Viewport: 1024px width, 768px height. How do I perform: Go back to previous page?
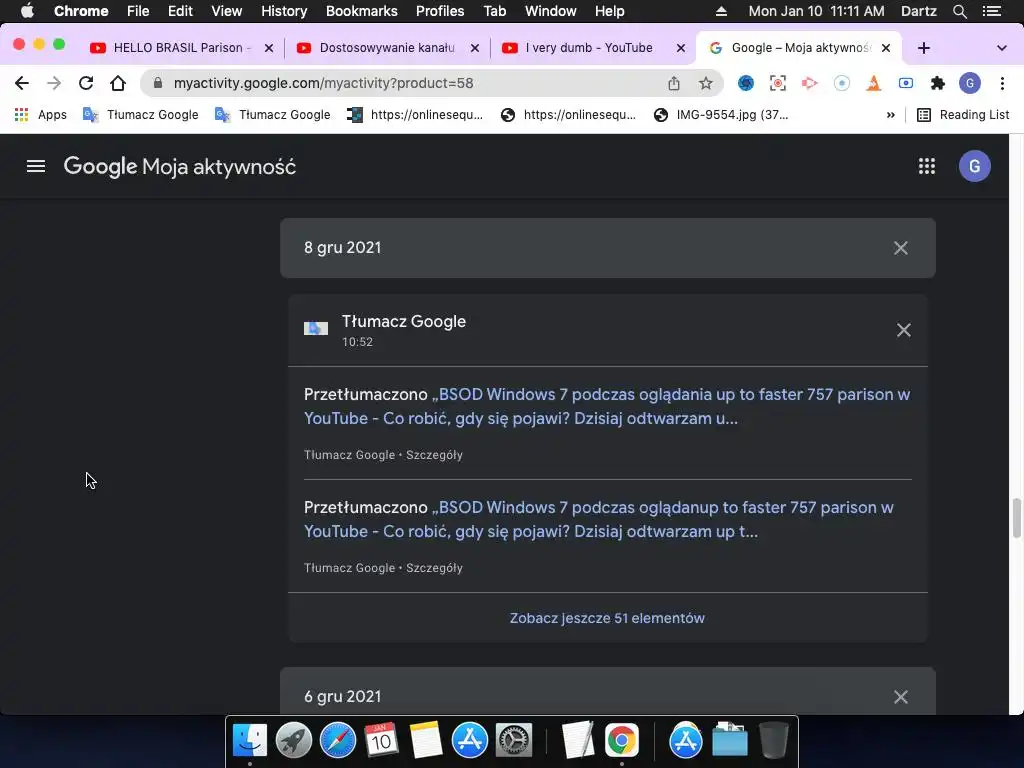point(22,83)
